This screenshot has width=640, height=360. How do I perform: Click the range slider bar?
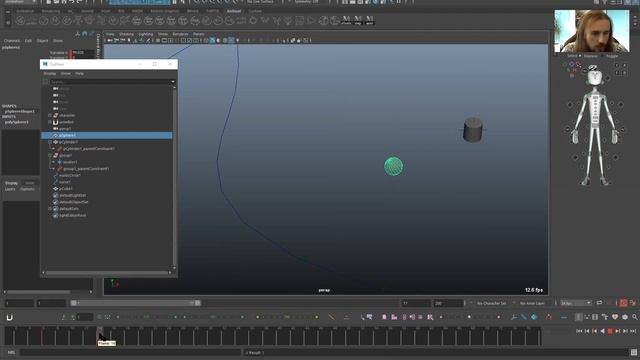[135, 303]
